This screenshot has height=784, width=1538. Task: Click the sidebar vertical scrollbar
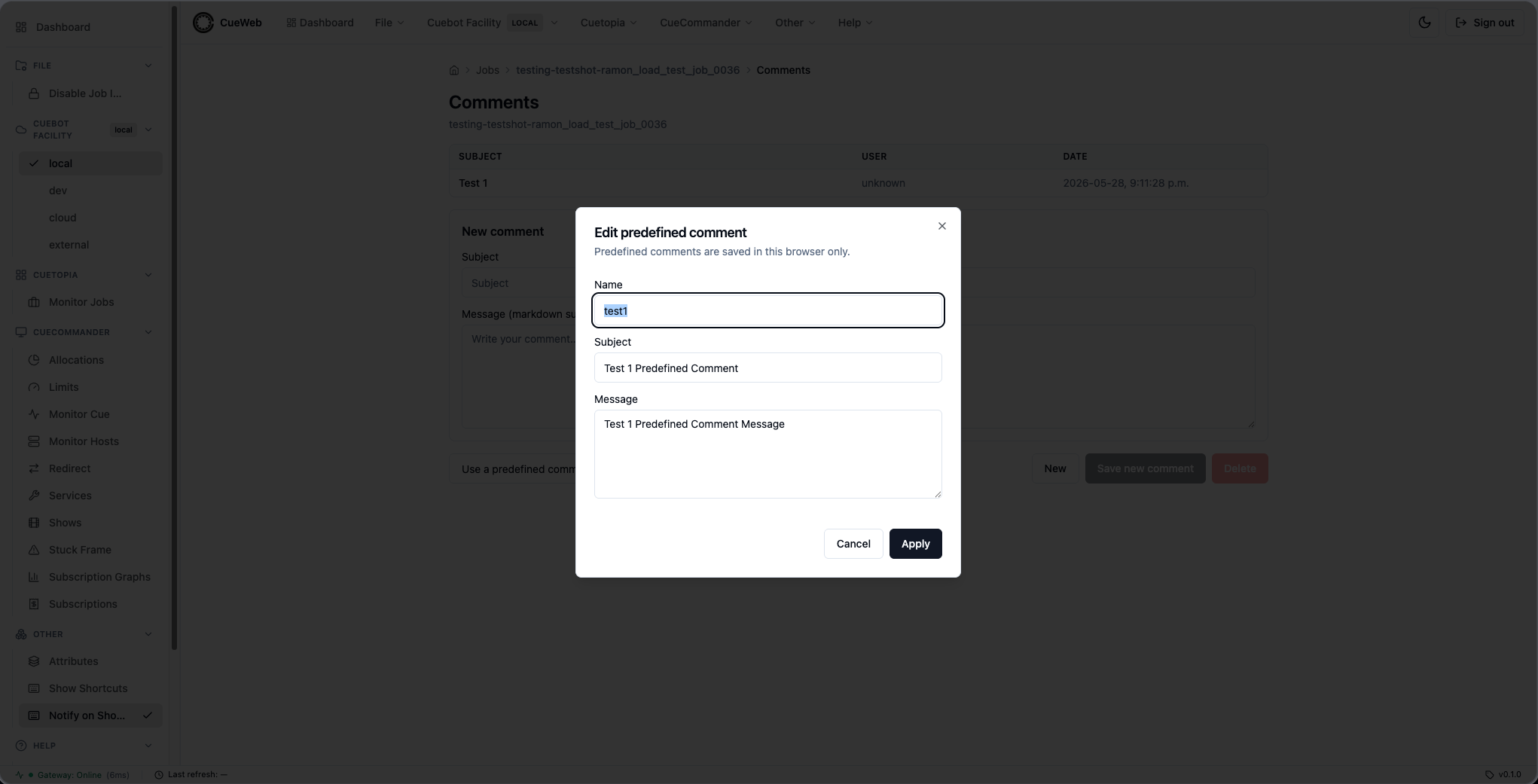tap(174, 328)
